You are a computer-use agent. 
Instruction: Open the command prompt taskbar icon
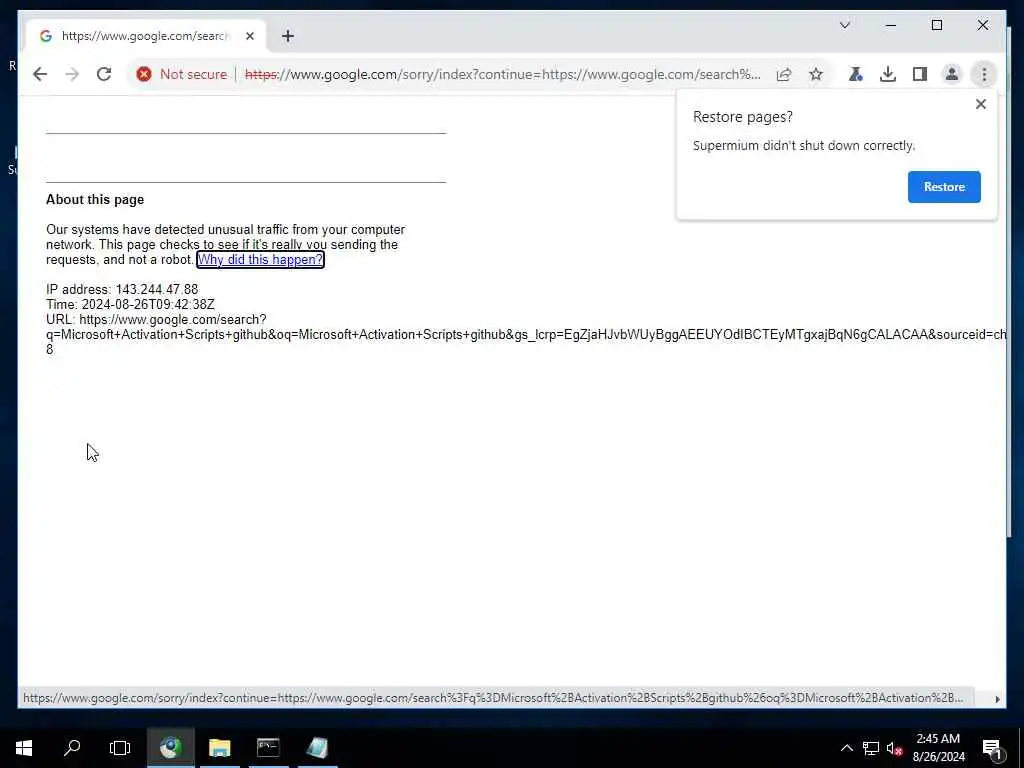click(268, 748)
